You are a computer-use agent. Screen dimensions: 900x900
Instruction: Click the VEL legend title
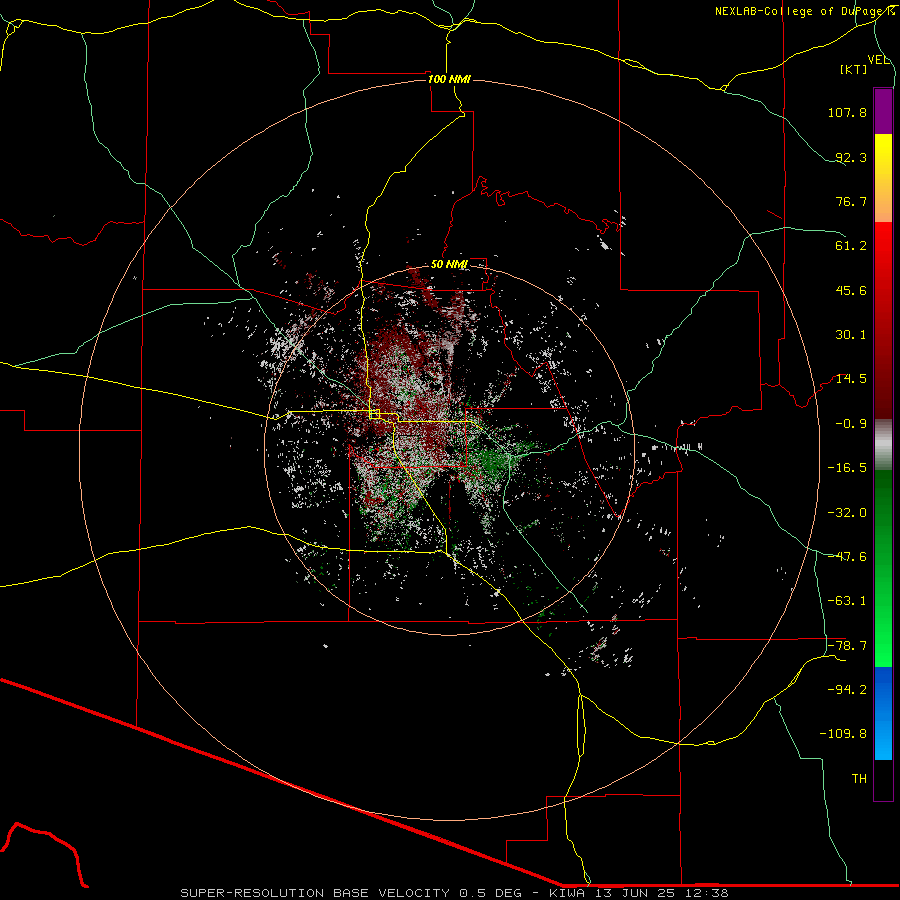click(878, 60)
